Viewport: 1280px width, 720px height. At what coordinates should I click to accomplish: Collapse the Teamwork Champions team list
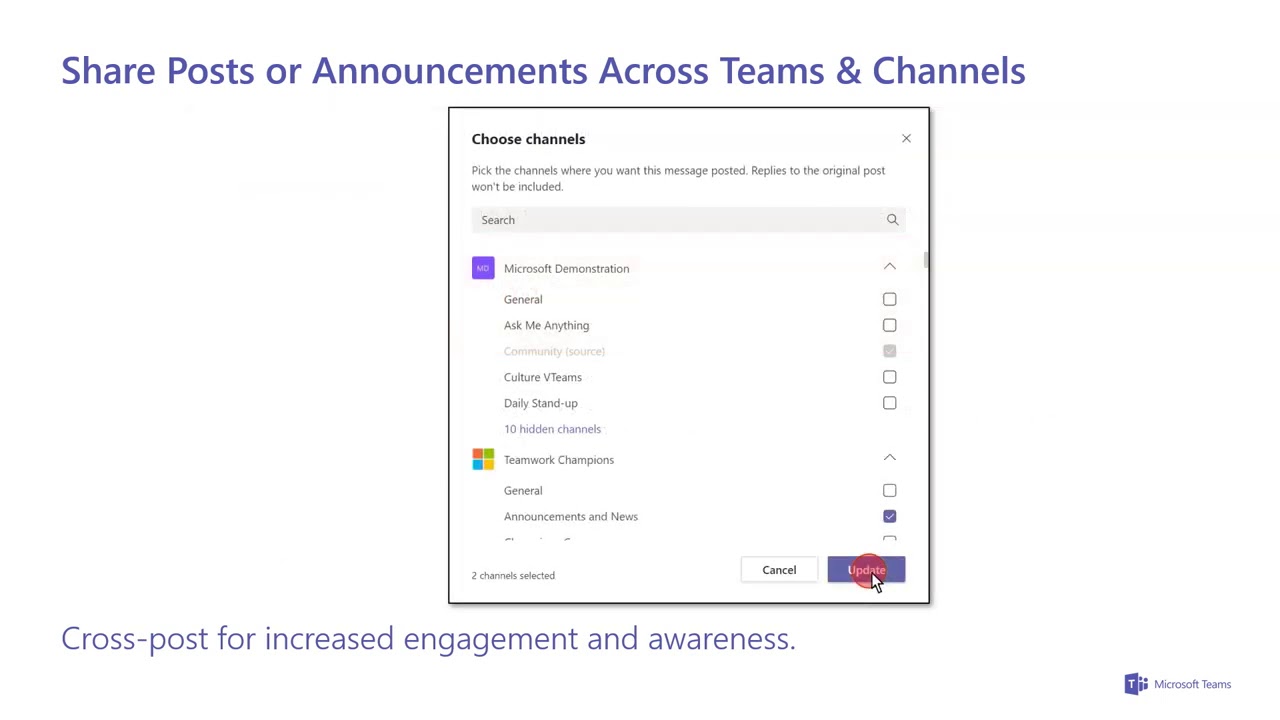(x=889, y=458)
